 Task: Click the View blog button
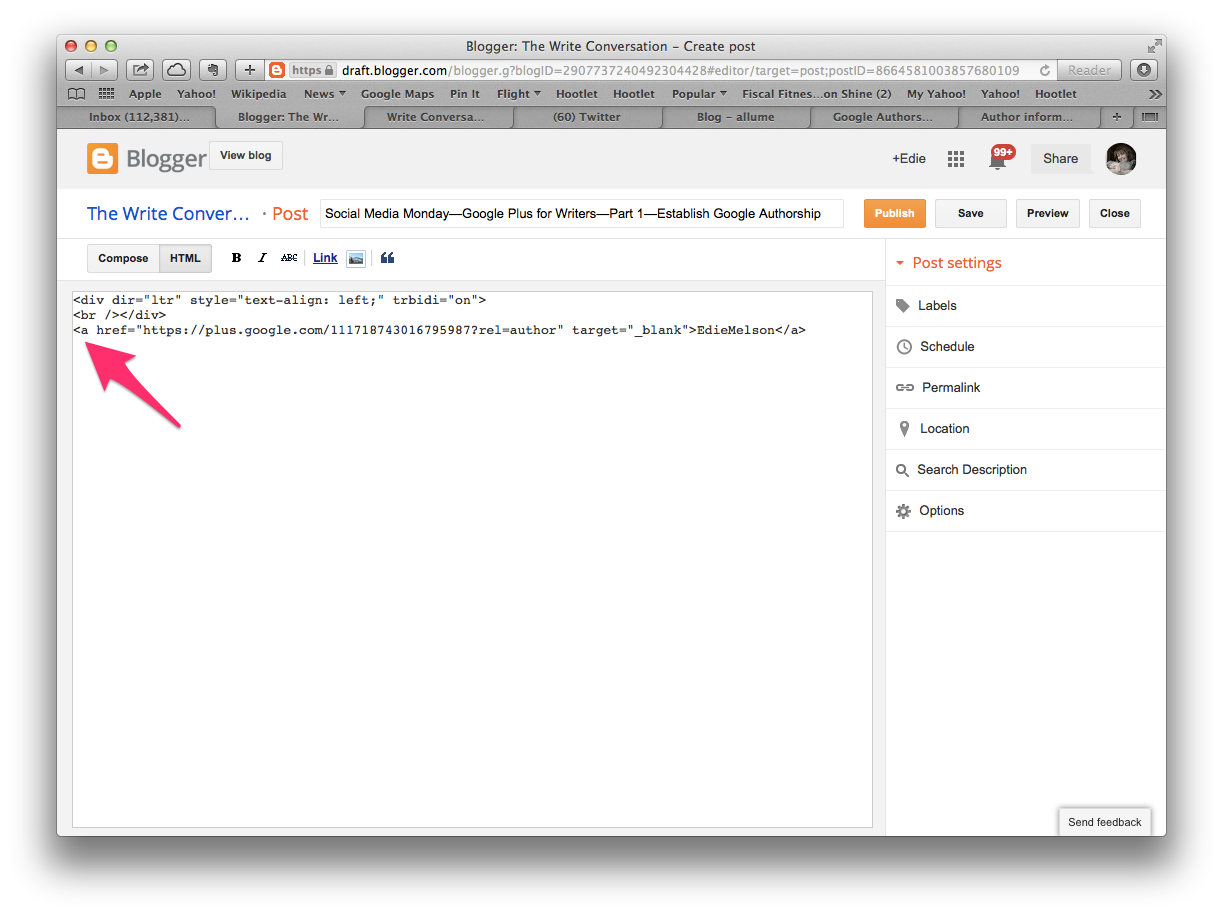tap(246, 156)
